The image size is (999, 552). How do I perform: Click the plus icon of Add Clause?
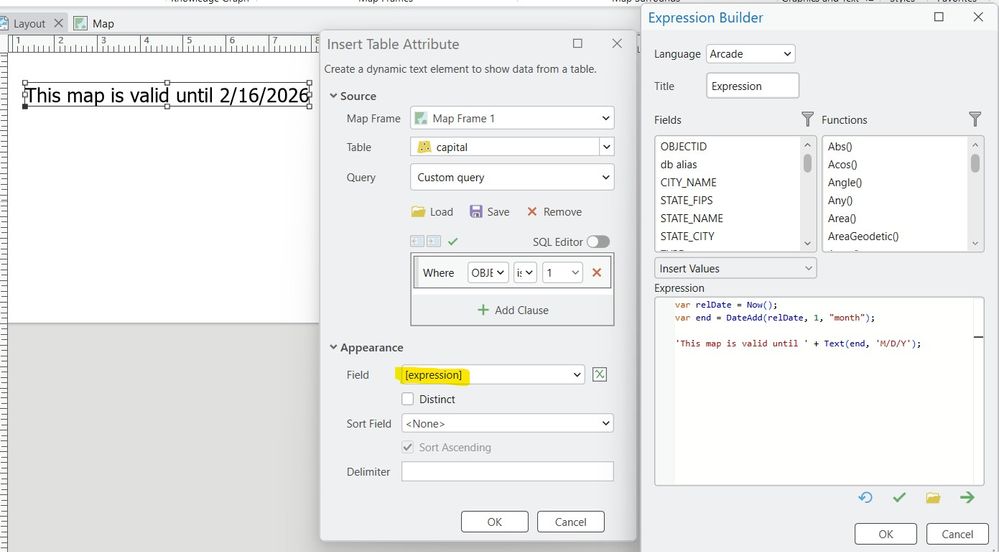coord(483,310)
